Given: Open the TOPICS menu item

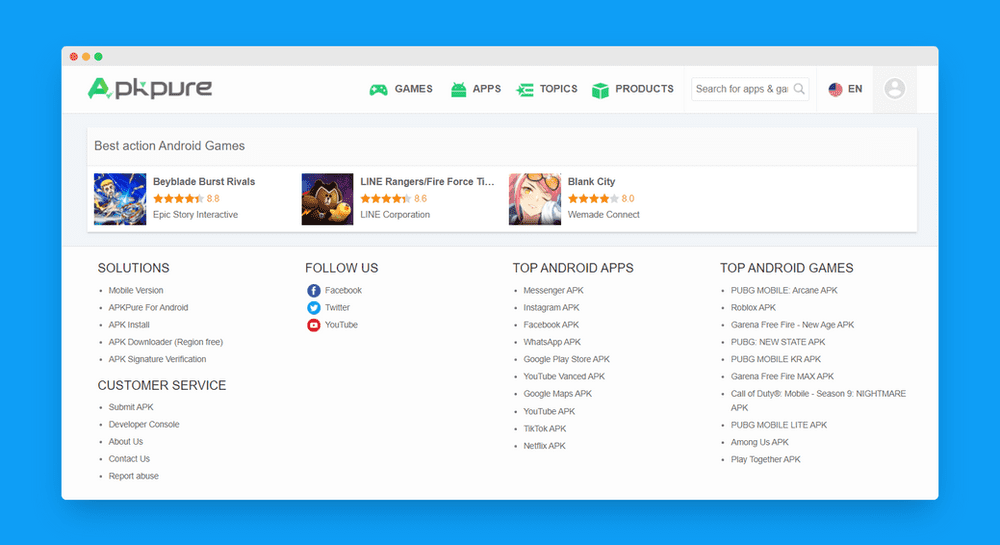Looking at the screenshot, I should [558, 89].
